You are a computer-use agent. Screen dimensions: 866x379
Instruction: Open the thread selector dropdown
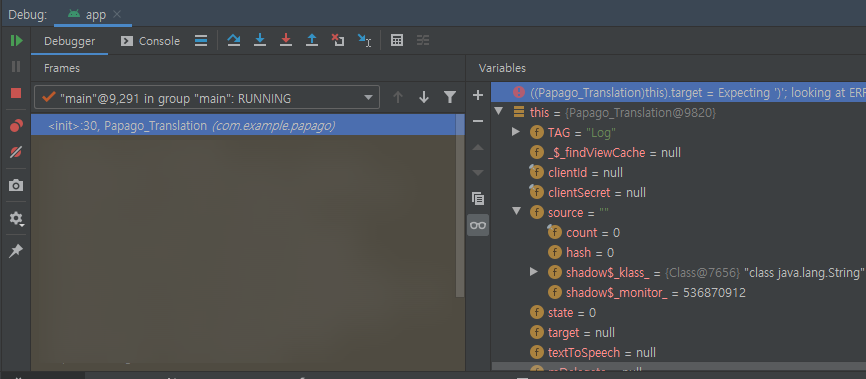207,97
